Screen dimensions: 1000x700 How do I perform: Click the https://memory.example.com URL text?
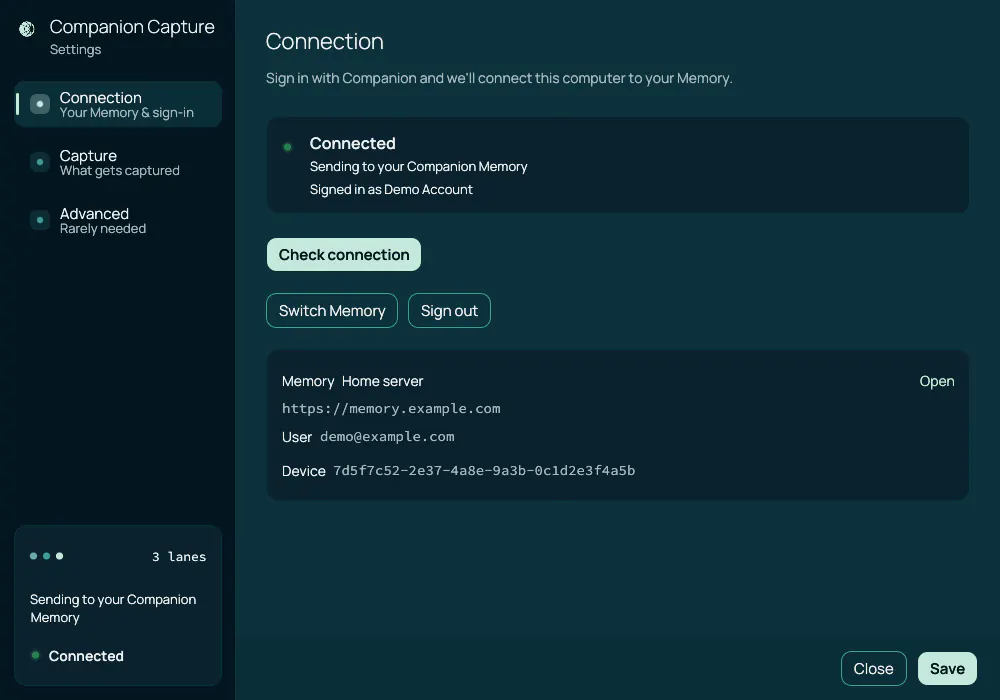[x=391, y=409]
